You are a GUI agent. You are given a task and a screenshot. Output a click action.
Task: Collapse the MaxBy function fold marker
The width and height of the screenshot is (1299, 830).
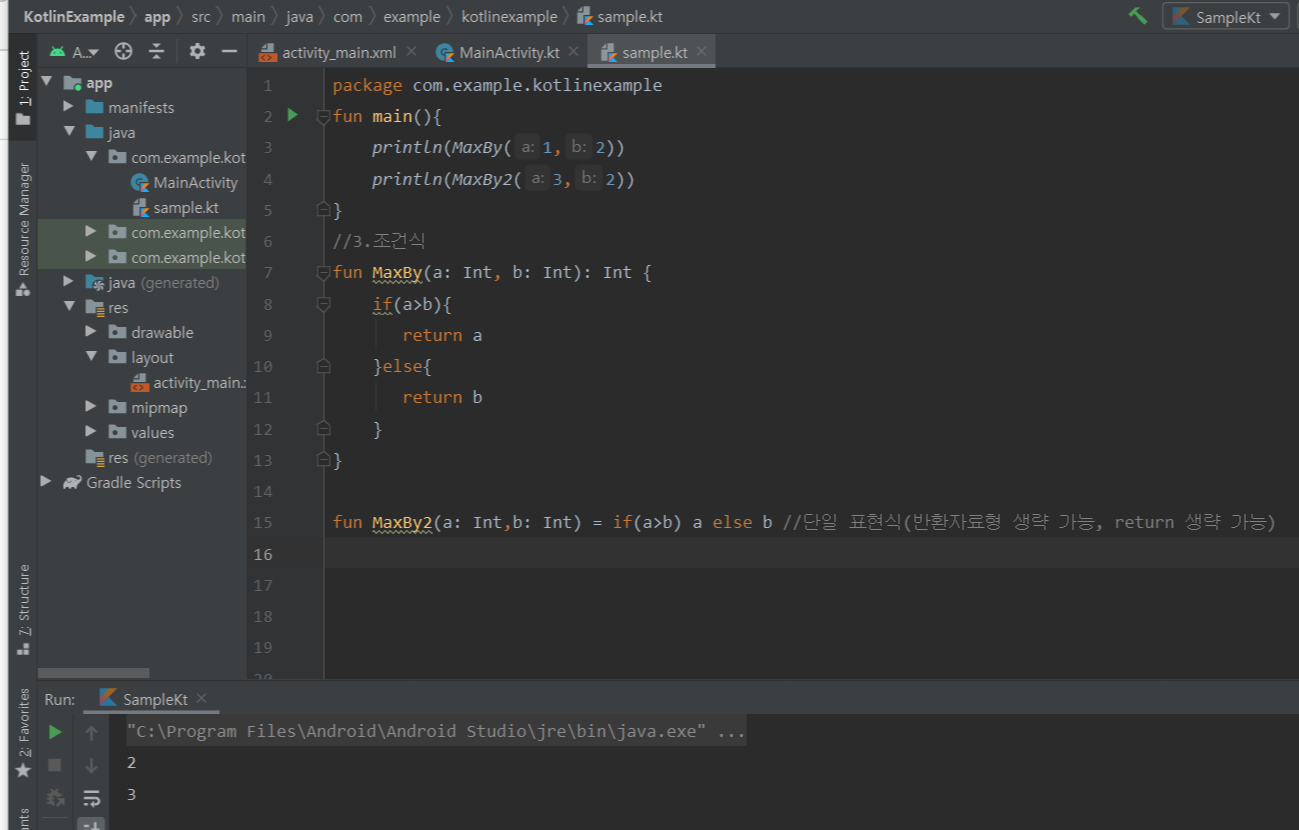click(x=323, y=273)
